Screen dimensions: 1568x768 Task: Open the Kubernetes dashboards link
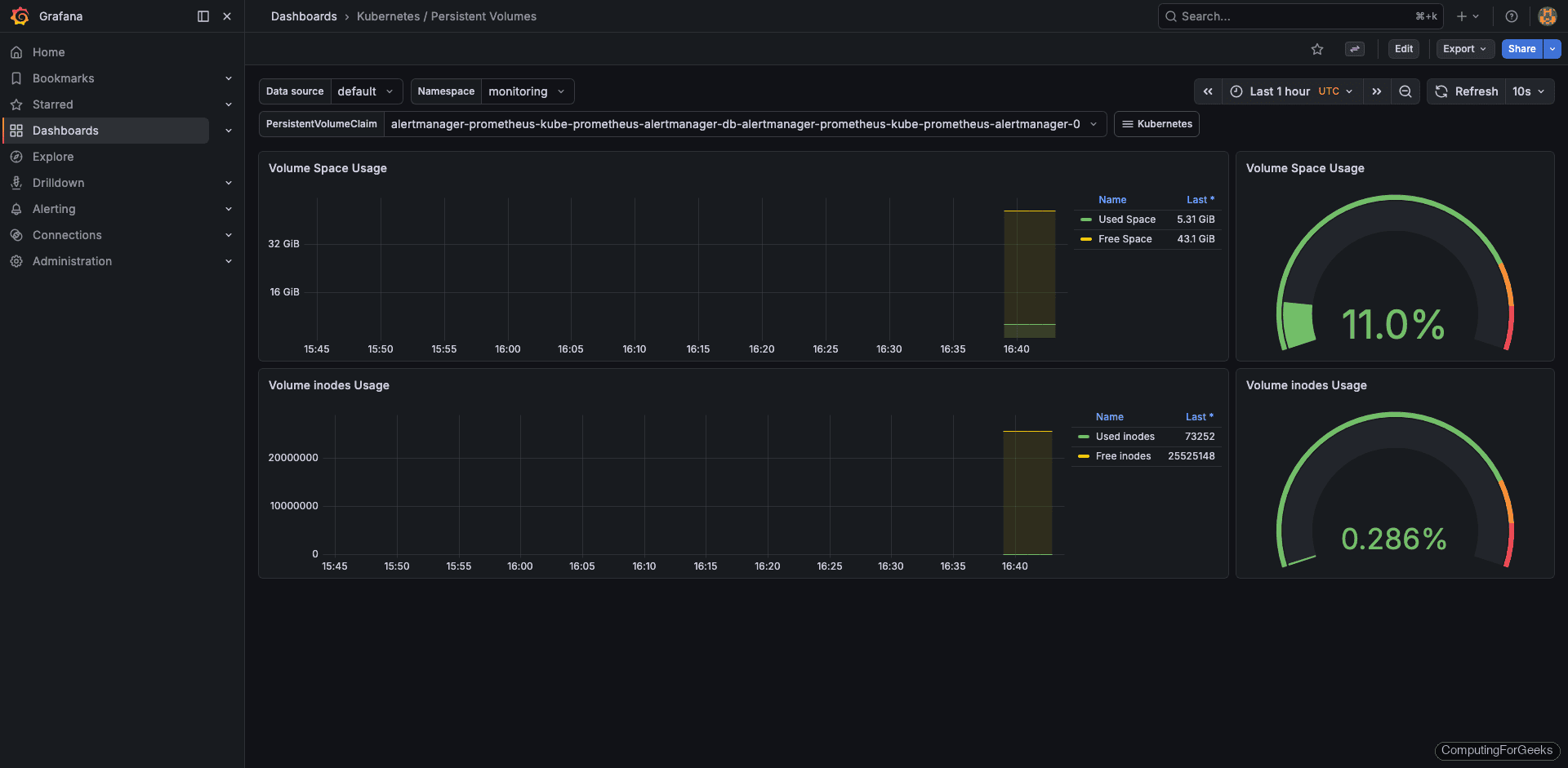pyautogui.click(x=1156, y=123)
